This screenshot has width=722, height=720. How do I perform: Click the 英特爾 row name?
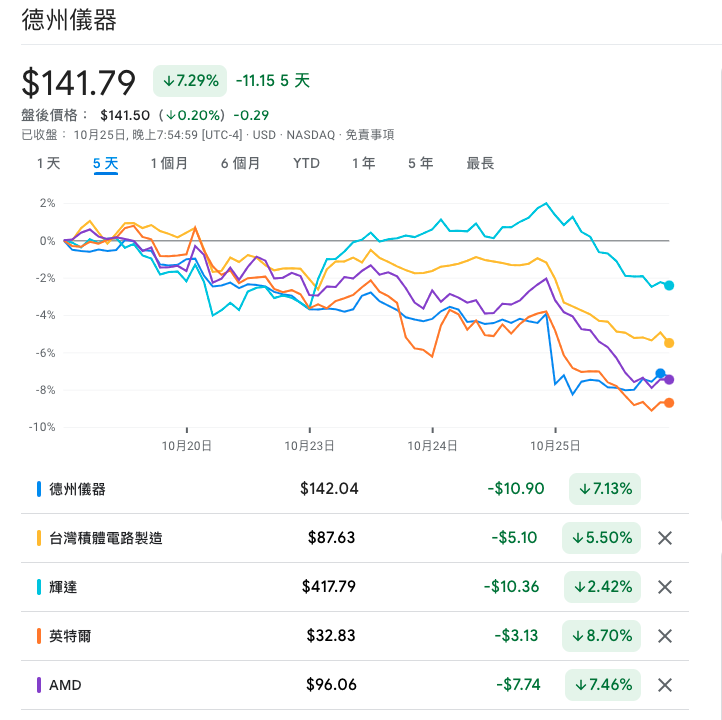(70, 636)
